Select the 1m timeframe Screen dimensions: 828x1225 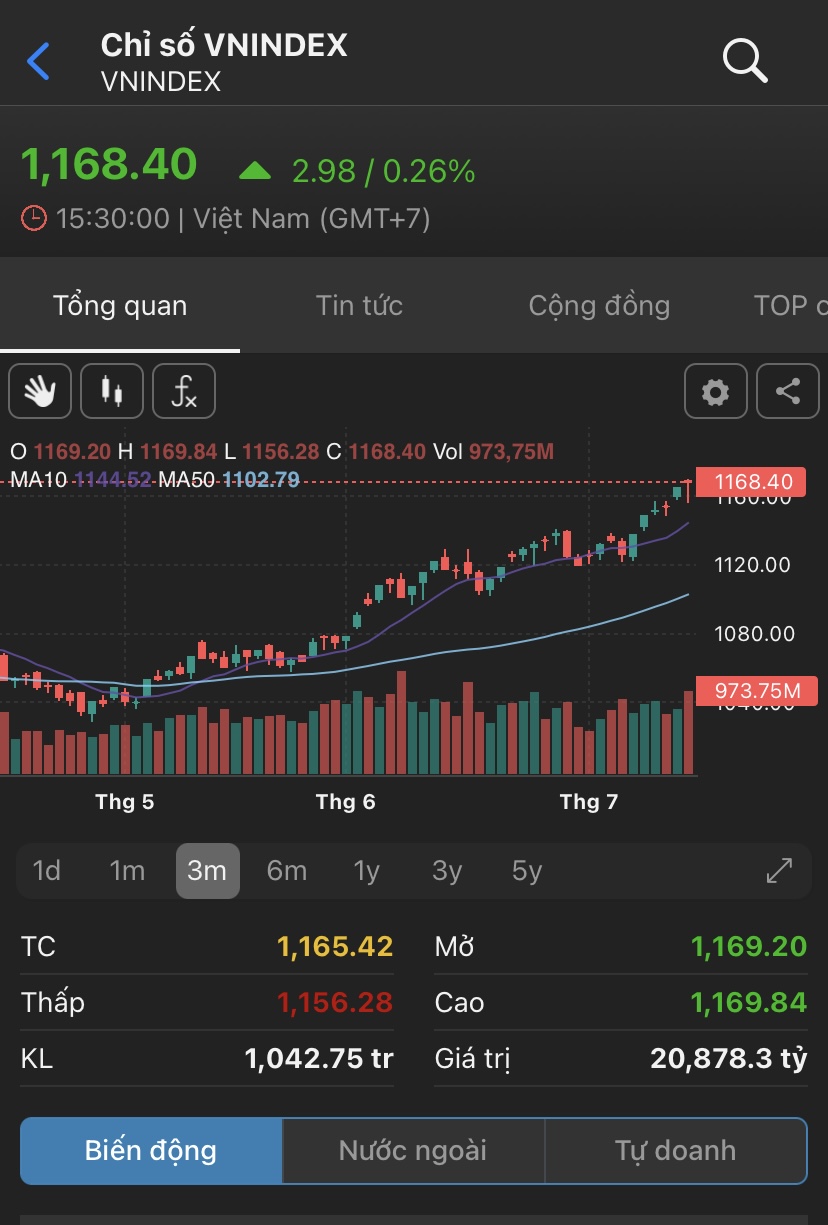[x=127, y=871]
